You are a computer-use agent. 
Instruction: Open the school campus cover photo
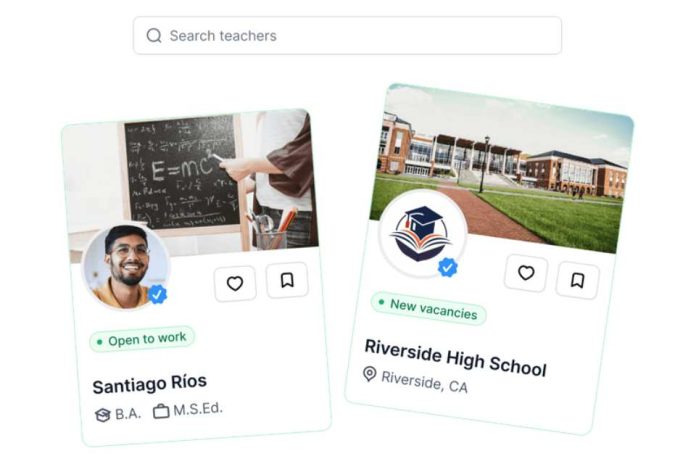(502, 169)
